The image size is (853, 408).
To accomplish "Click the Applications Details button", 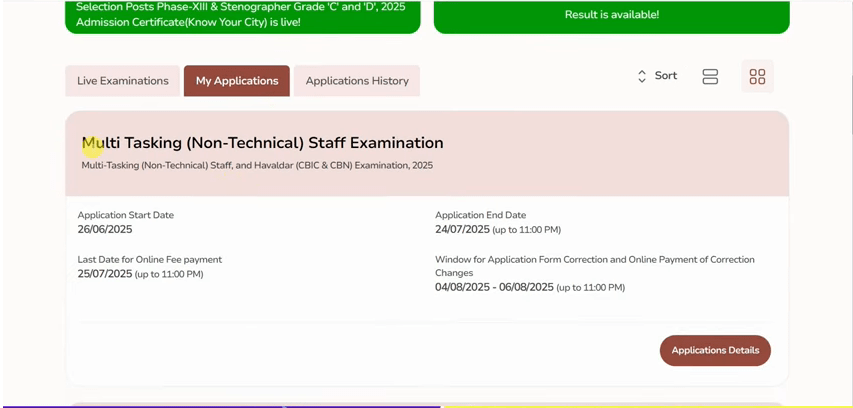I will [x=715, y=350].
